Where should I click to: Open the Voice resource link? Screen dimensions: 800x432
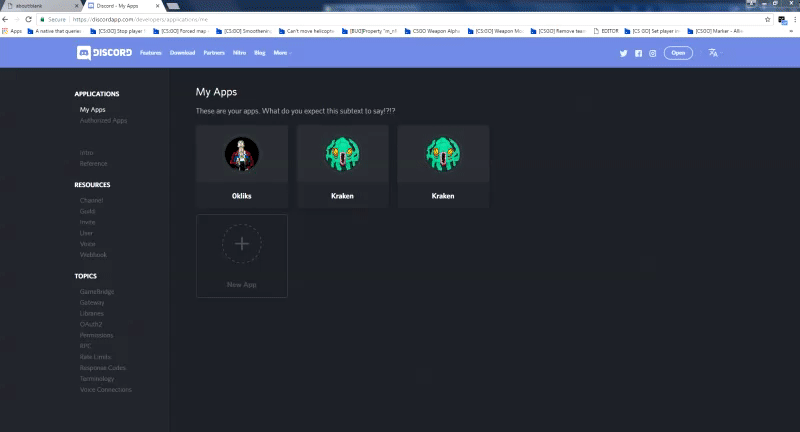point(87,244)
